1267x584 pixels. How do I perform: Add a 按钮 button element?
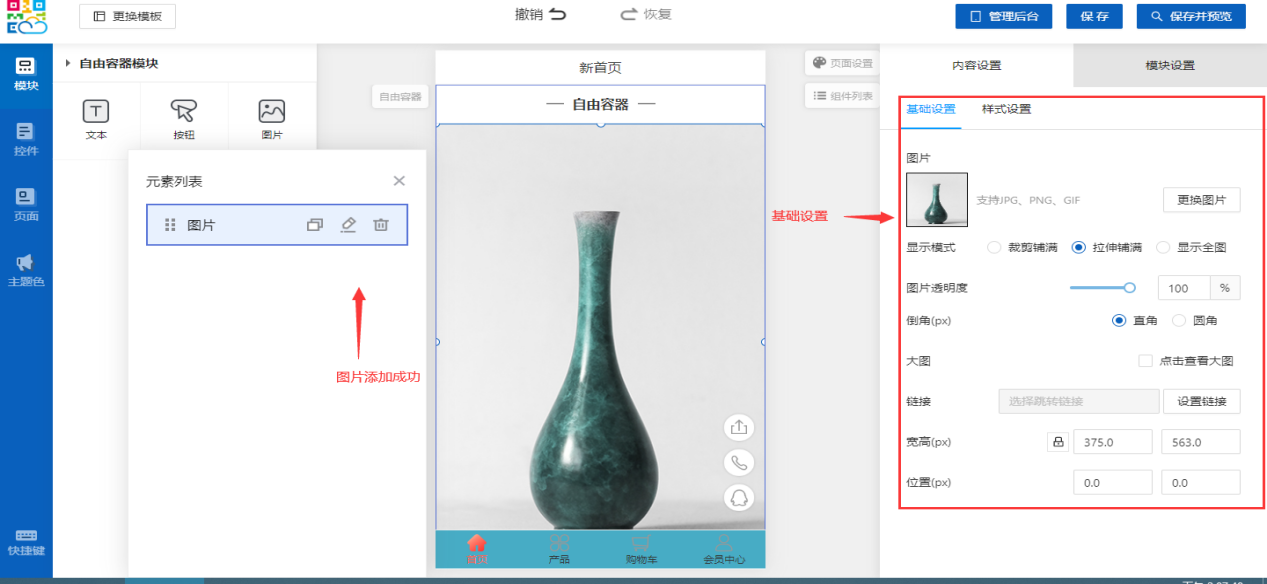[x=184, y=119]
